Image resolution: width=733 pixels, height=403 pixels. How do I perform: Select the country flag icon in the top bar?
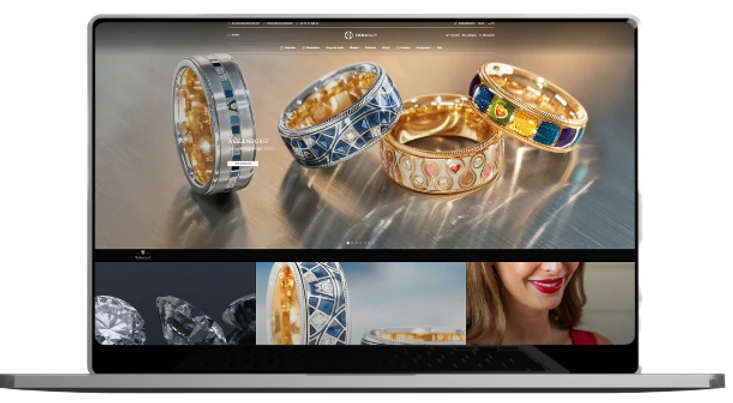pos(489,23)
